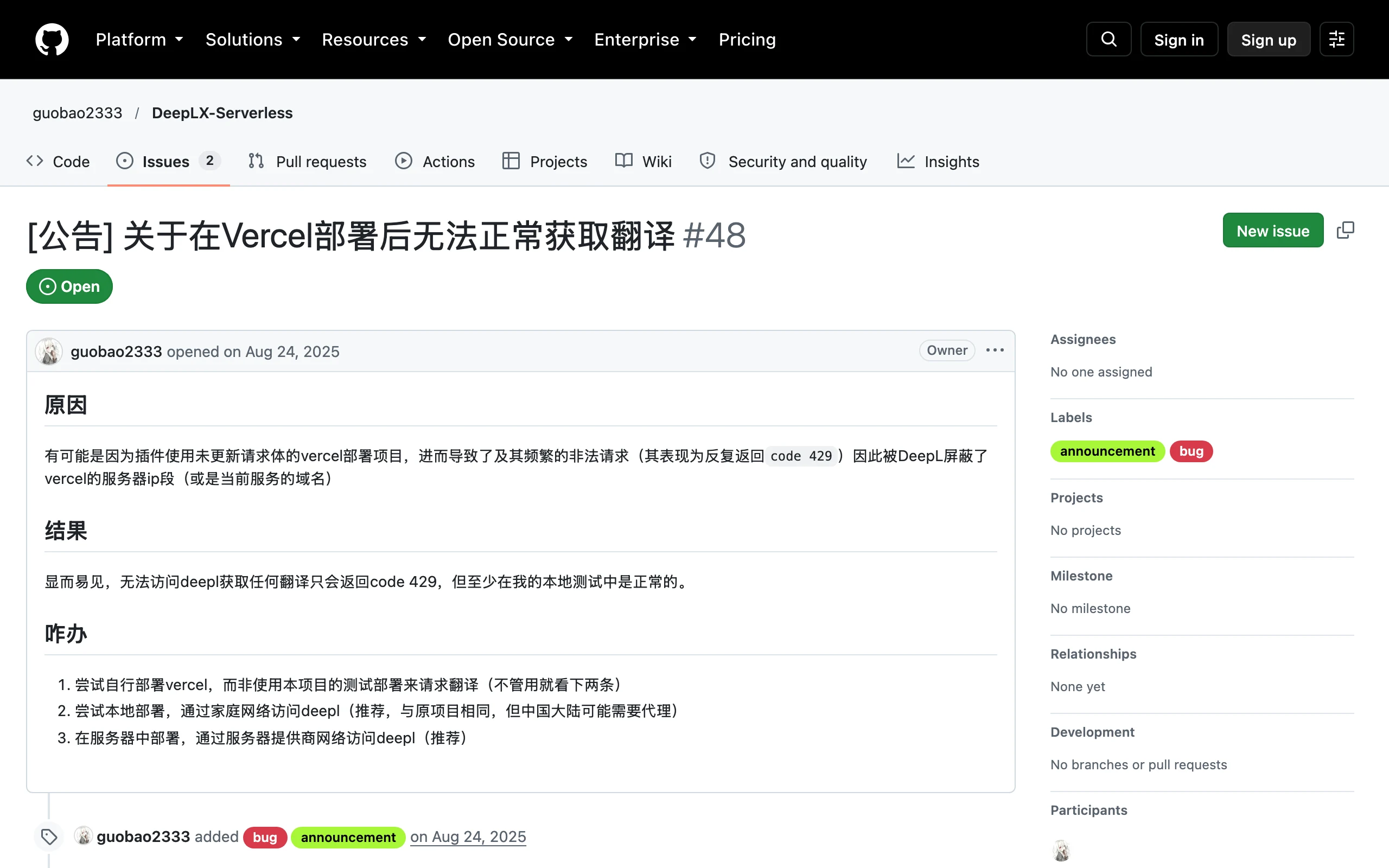1389x868 pixels.
Task: Select the announcement label in the sidebar
Action: coord(1107,451)
